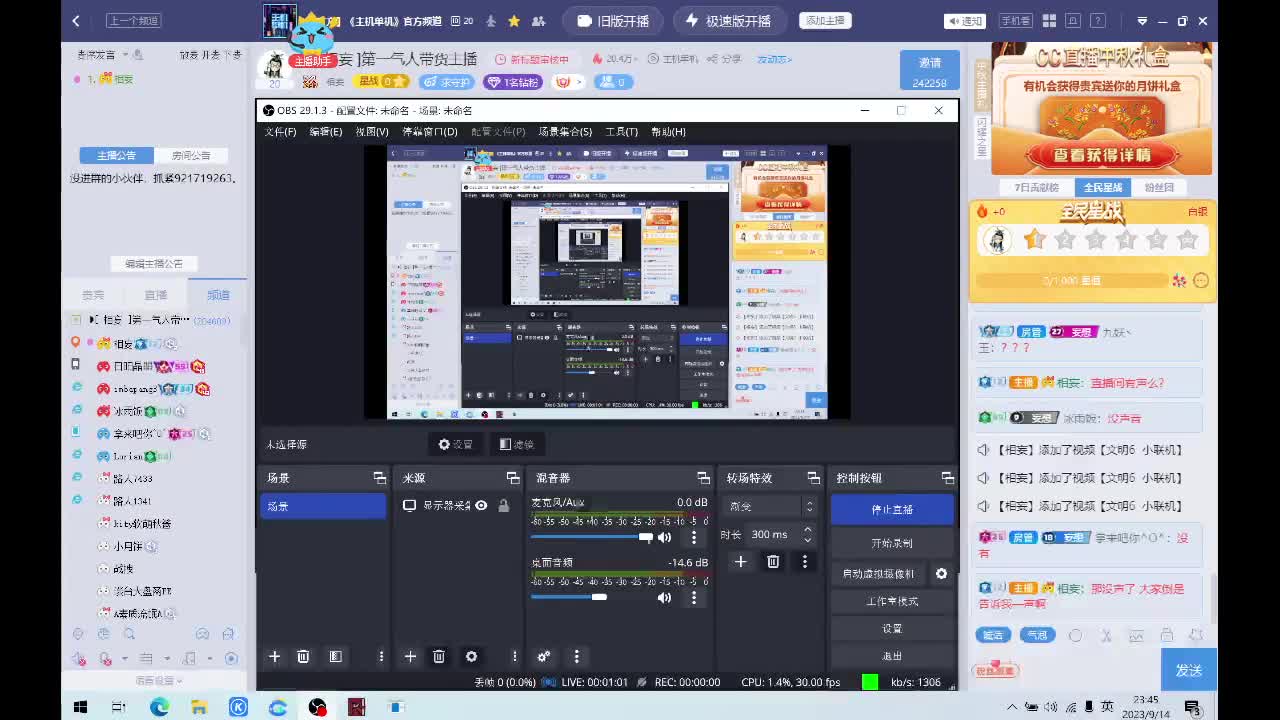The width and height of the screenshot is (1280, 720).
Task: Add a new source with plus icon
Action: 410,657
